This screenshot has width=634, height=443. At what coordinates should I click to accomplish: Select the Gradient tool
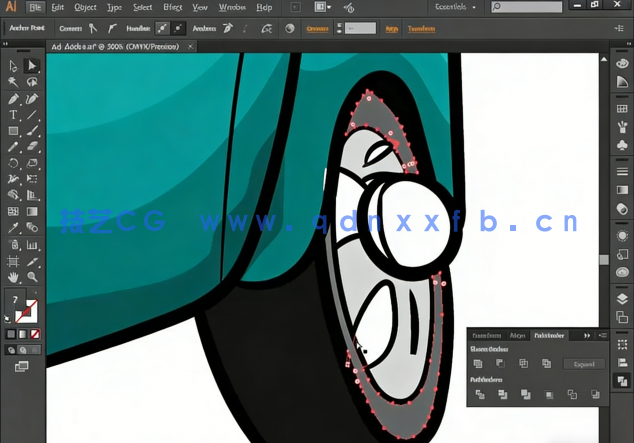click(x=32, y=211)
